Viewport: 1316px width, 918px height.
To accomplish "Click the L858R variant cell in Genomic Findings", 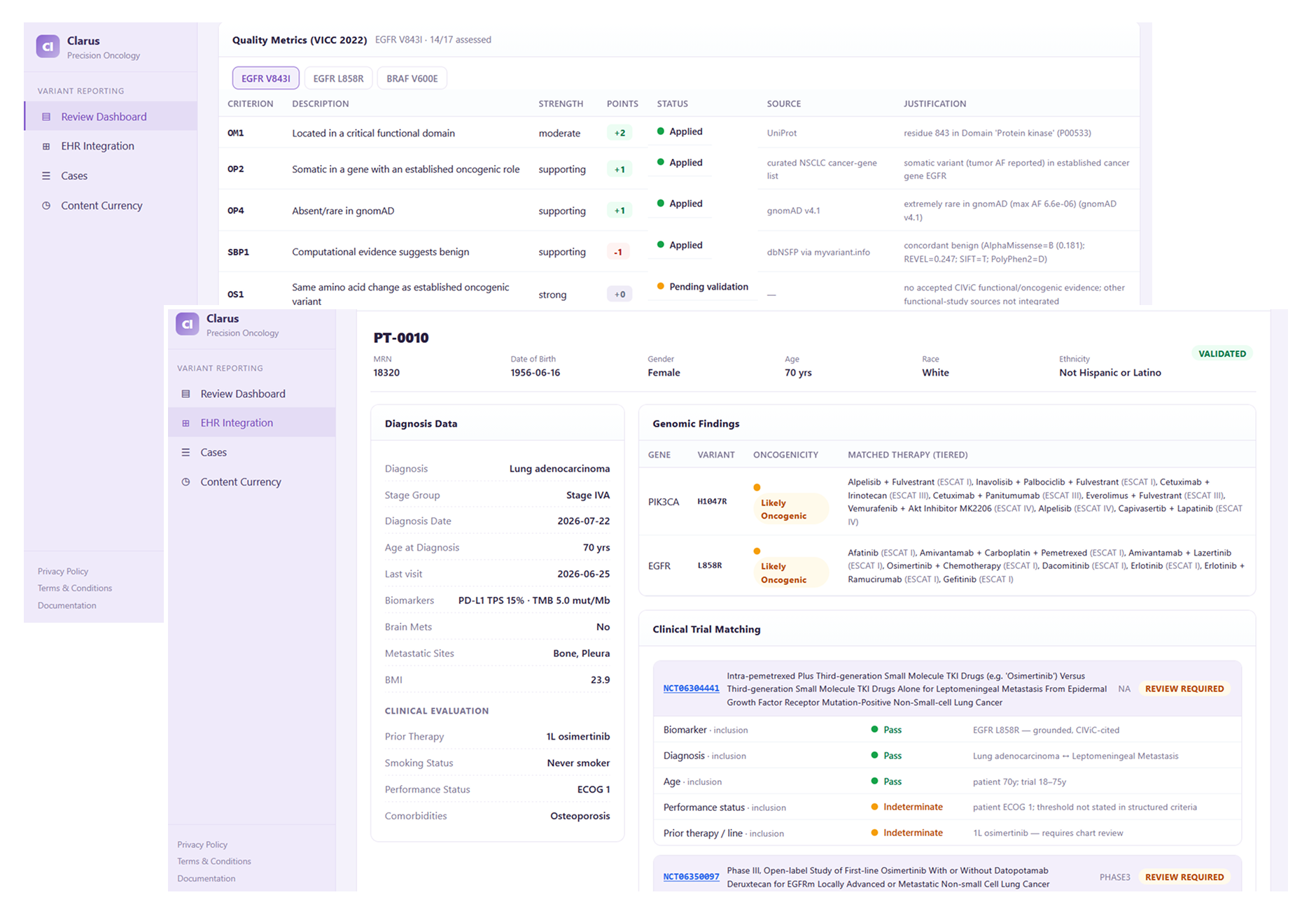I will click(710, 565).
